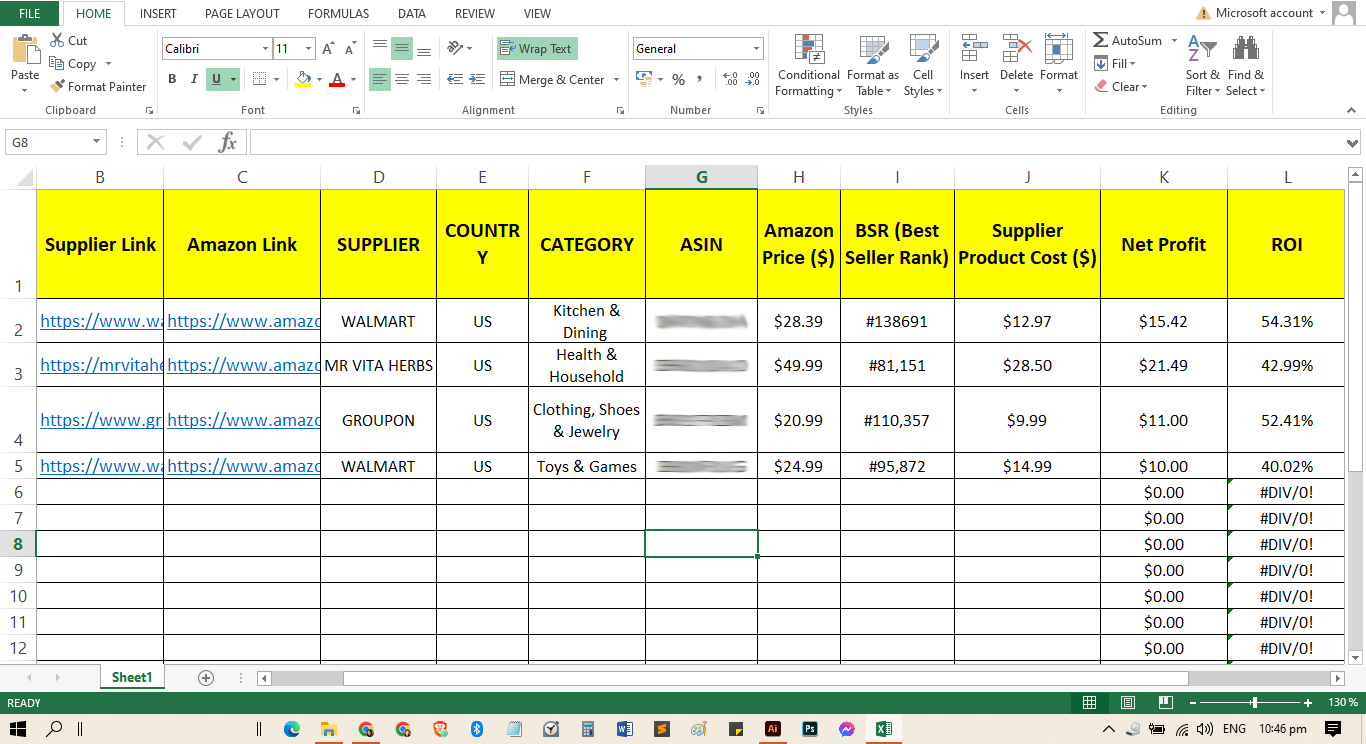Open the Name Box dropdown arrow
The height and width of the screenshot is (744, 1366).
coord(97,142)
